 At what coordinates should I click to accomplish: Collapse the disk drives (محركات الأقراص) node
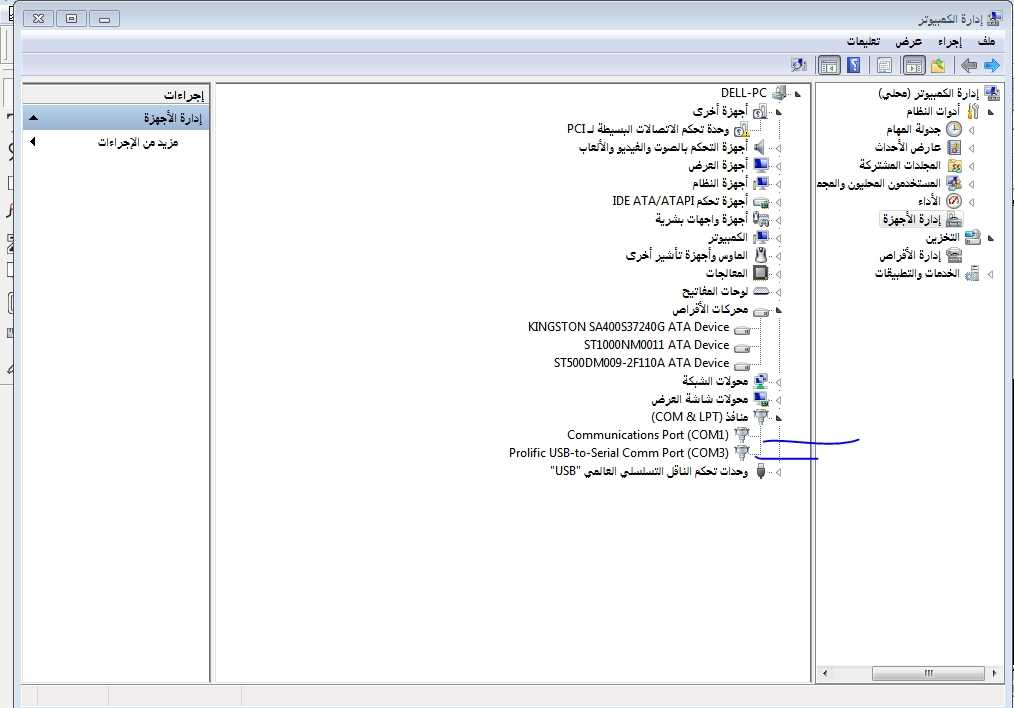[x=779, y=311]
